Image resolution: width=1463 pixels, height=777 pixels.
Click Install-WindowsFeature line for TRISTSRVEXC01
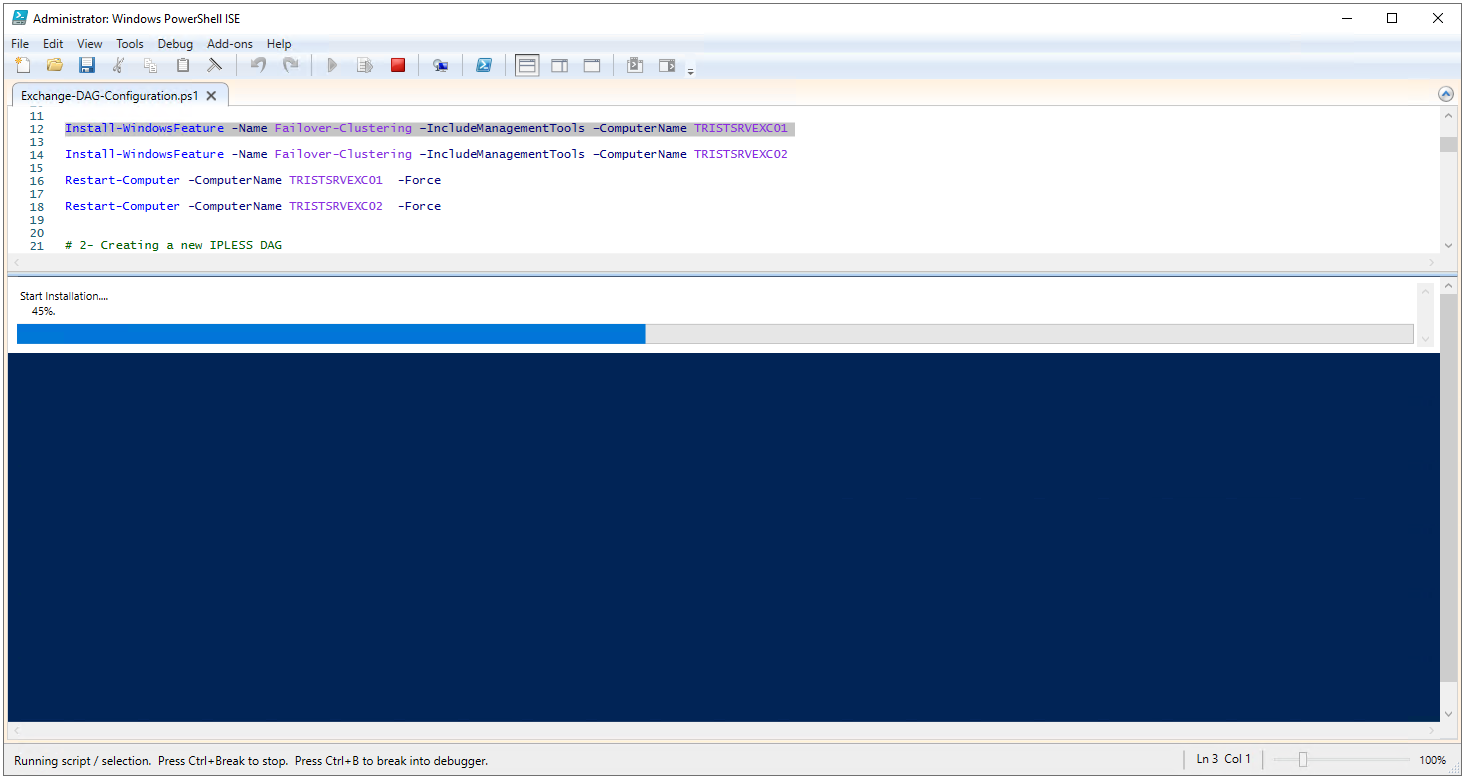(x=427, y=128)
